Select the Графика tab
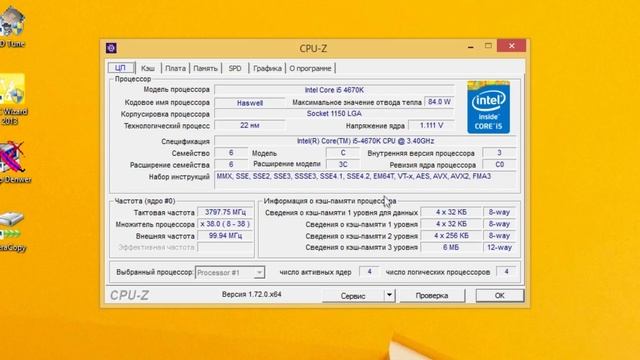This screenshot has height=360, width=640. coord(267,68)
